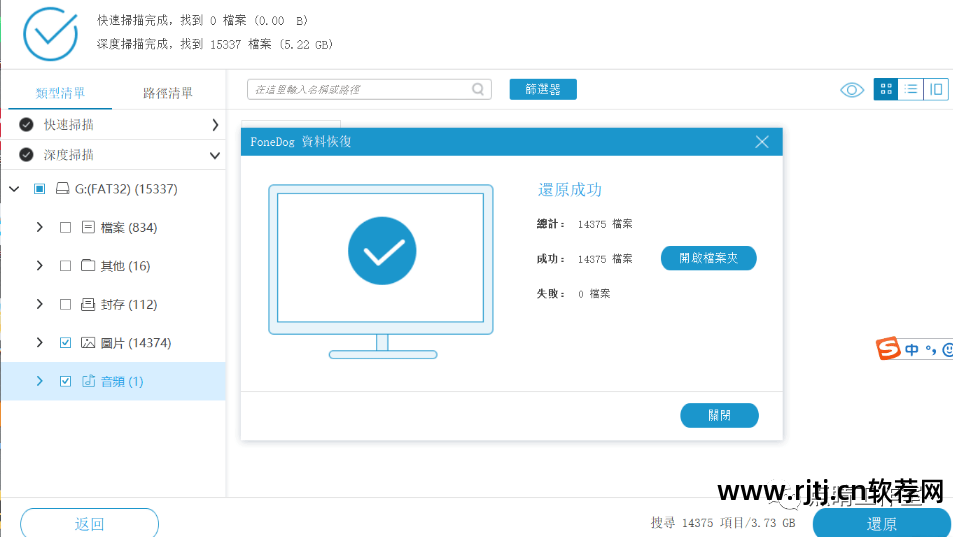Expand the 快速掃描 section arrow
This screenshot has height=537, width=953.
tap(215, 125)
